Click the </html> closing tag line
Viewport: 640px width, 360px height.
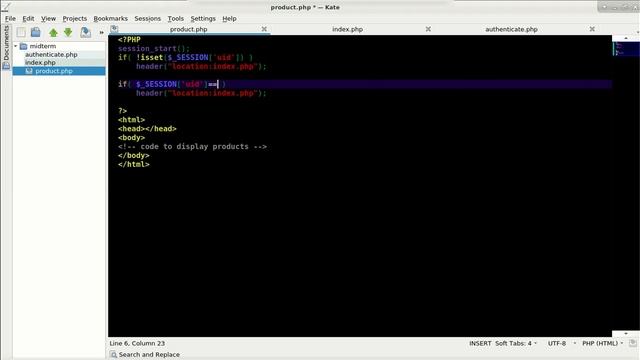(x=133, y=164)
